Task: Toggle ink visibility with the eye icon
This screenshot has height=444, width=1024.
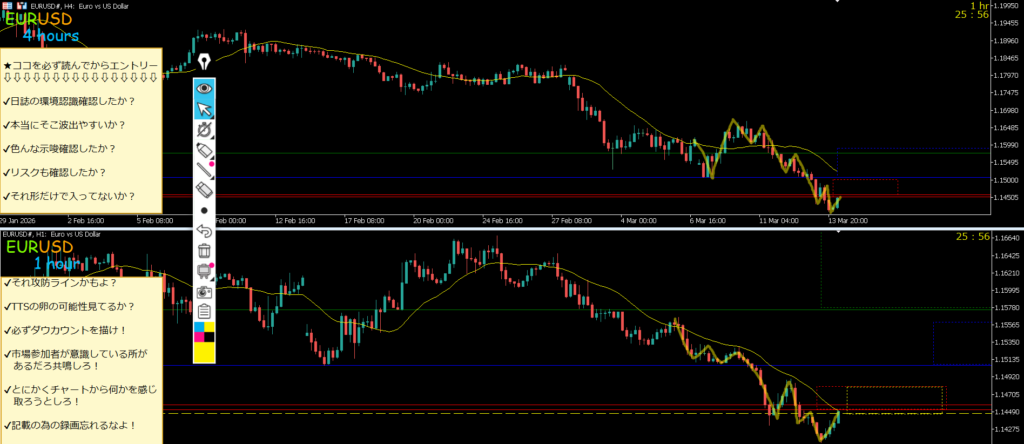Action: coord(205,88)
